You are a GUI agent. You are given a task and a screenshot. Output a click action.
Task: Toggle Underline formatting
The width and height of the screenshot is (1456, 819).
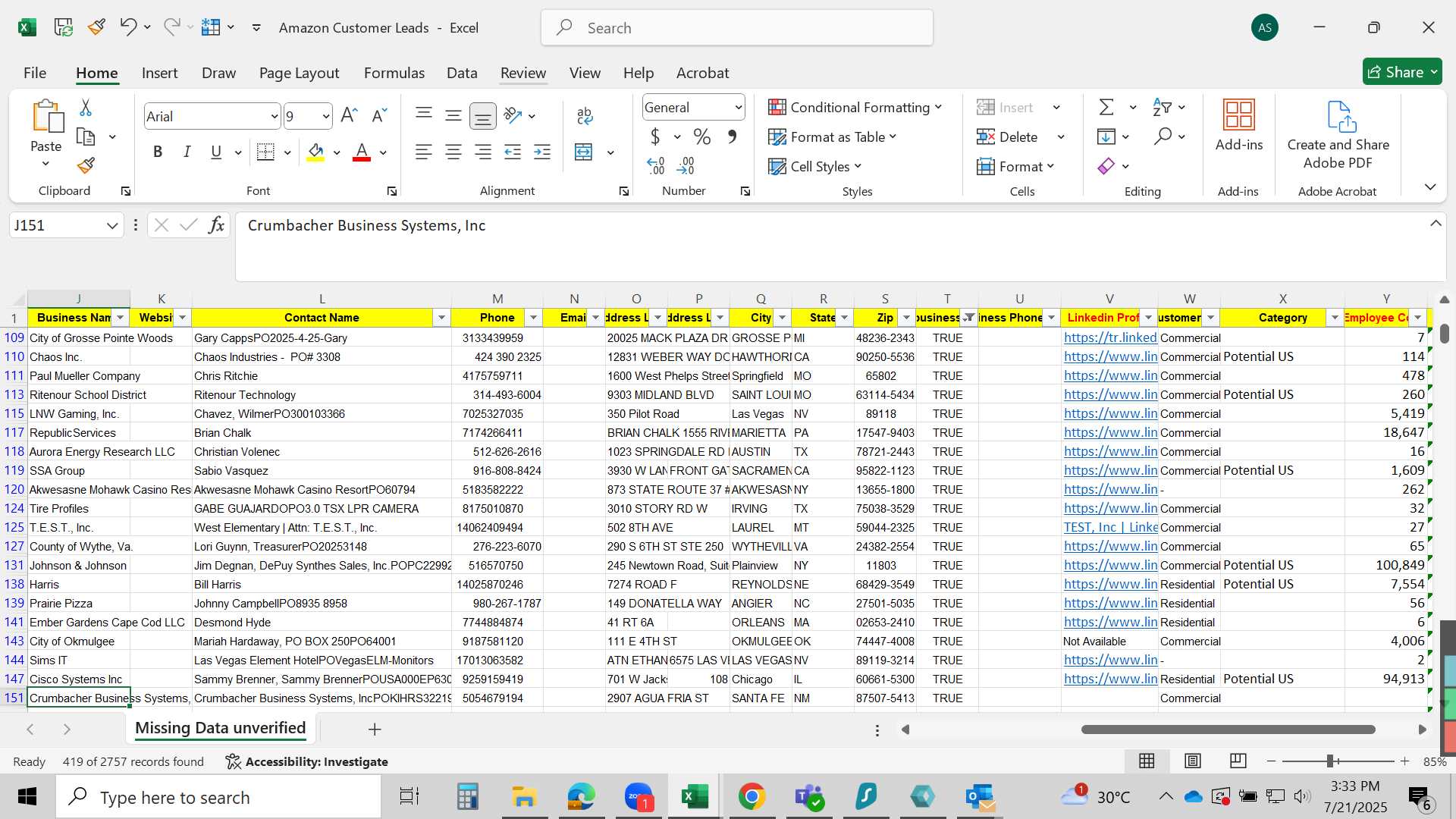pos(216,152)
